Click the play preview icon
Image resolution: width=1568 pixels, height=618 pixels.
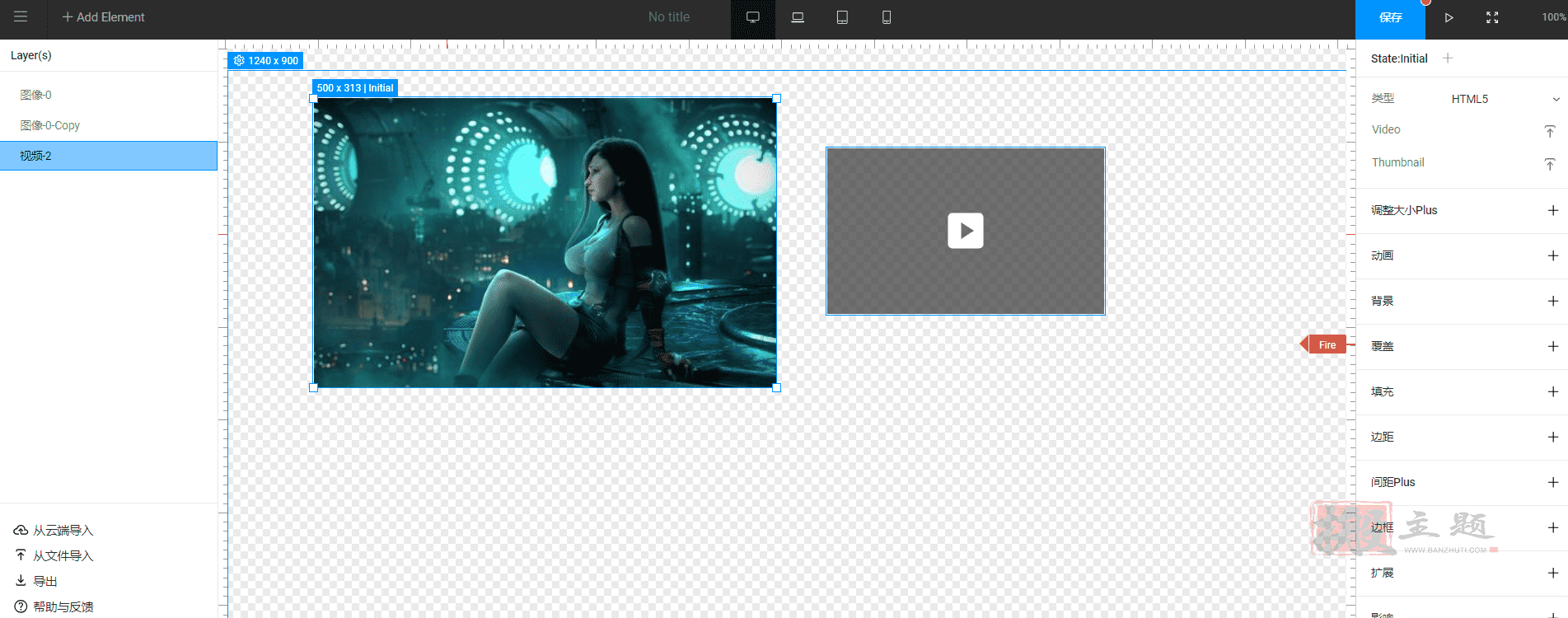(x=1449, y=17)
